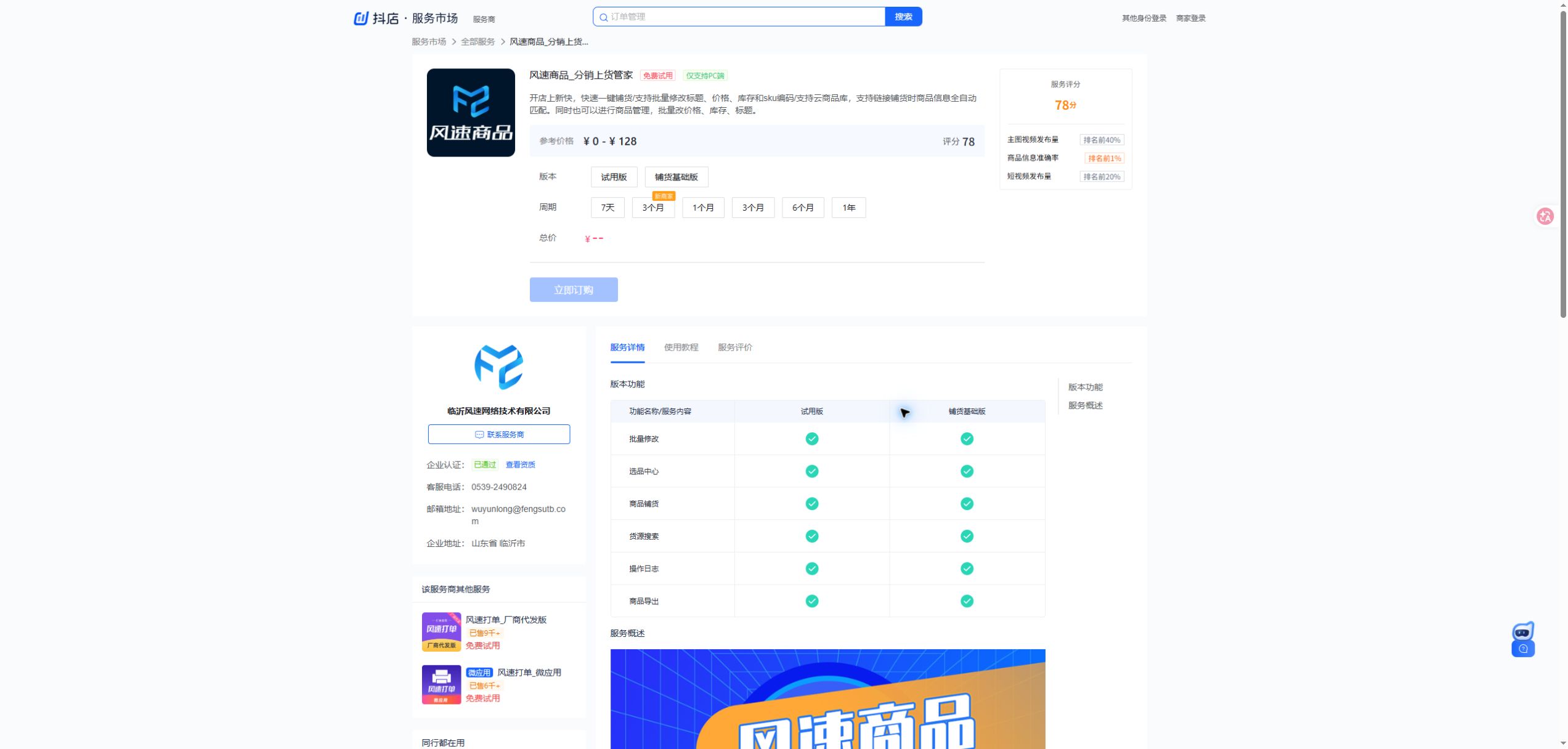1568x749 pixels.
Task: Click the 搜索 button
Action: pos(903,17)
